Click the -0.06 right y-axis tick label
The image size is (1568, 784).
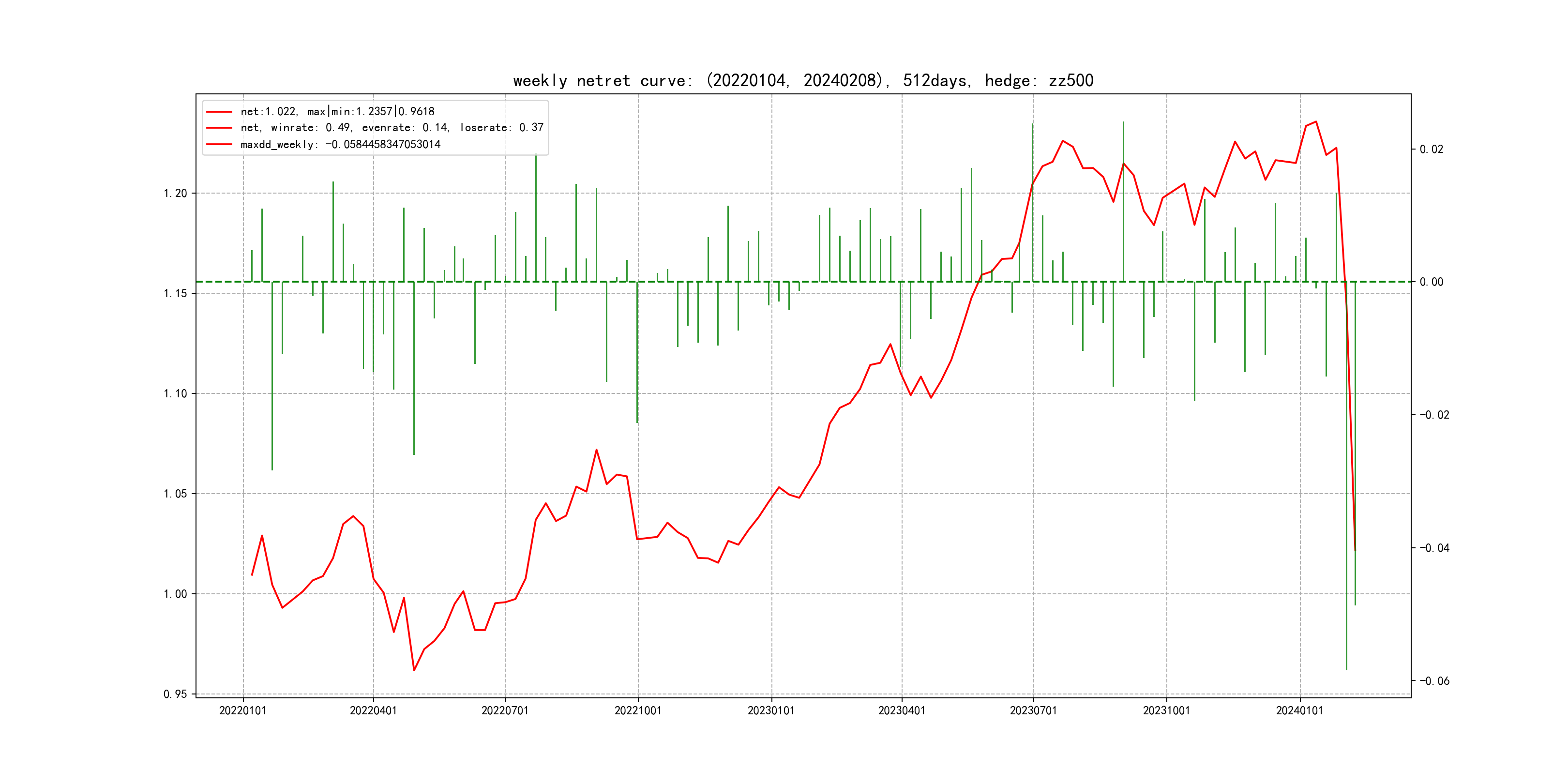[x=1434, y=681]
